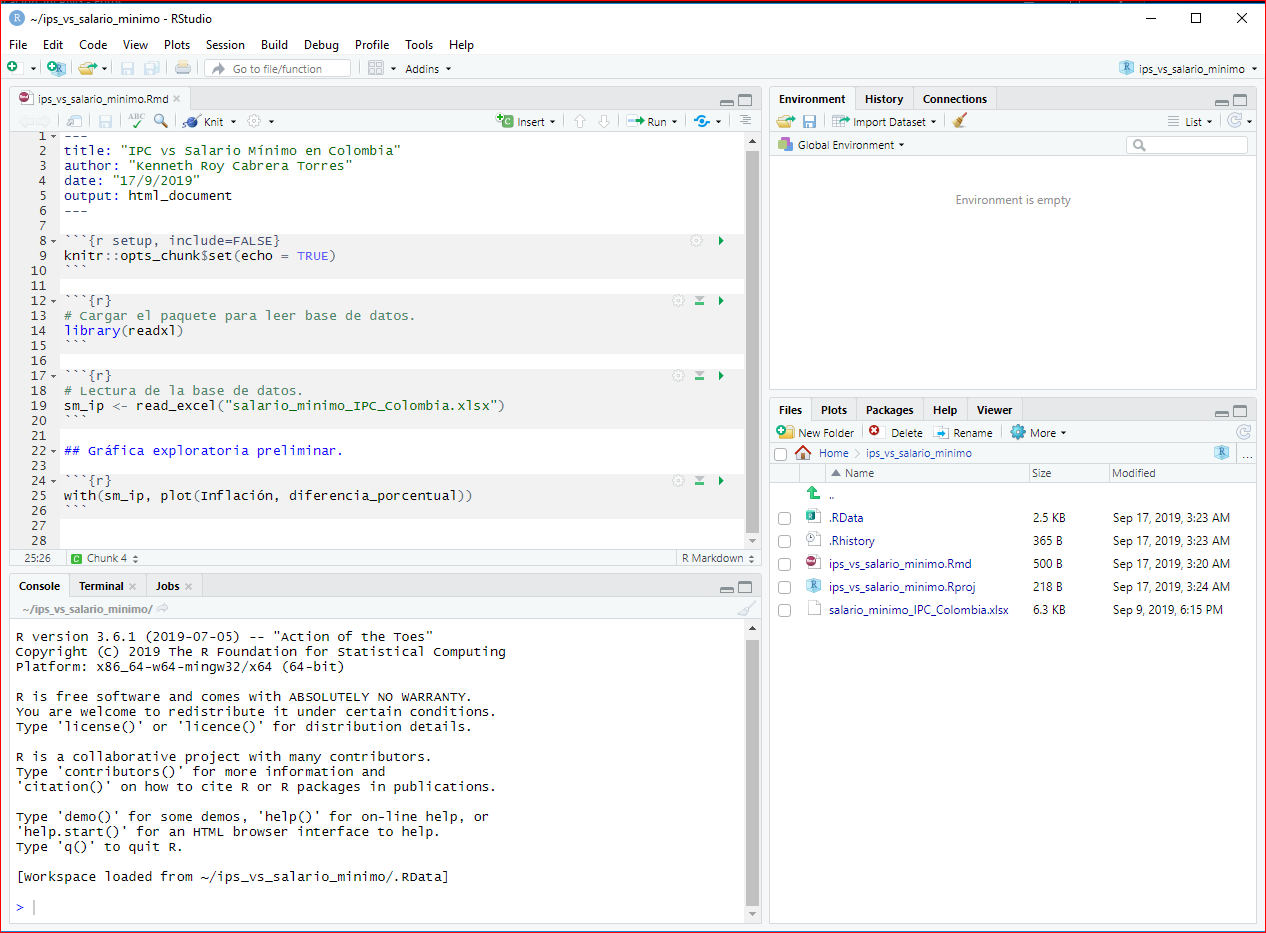Click the Delete button in Files pane

point(896,433)
